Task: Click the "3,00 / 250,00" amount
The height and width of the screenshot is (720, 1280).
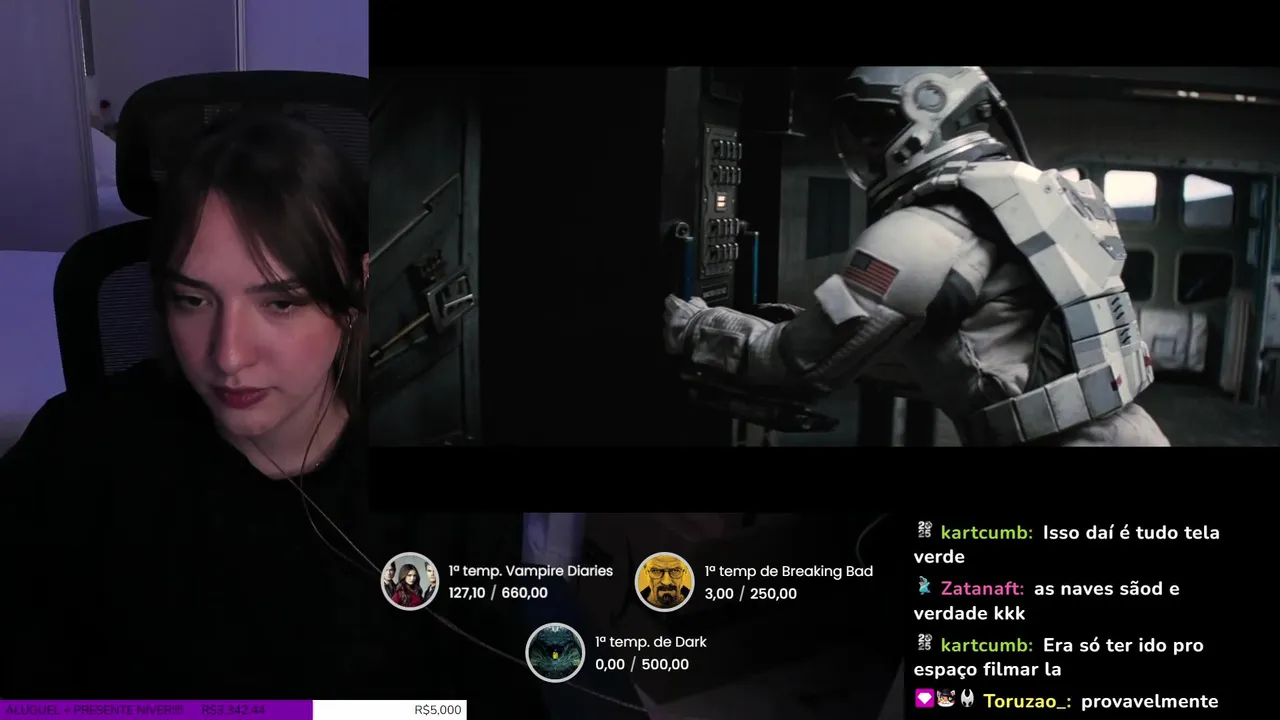Action: [750, 594]
